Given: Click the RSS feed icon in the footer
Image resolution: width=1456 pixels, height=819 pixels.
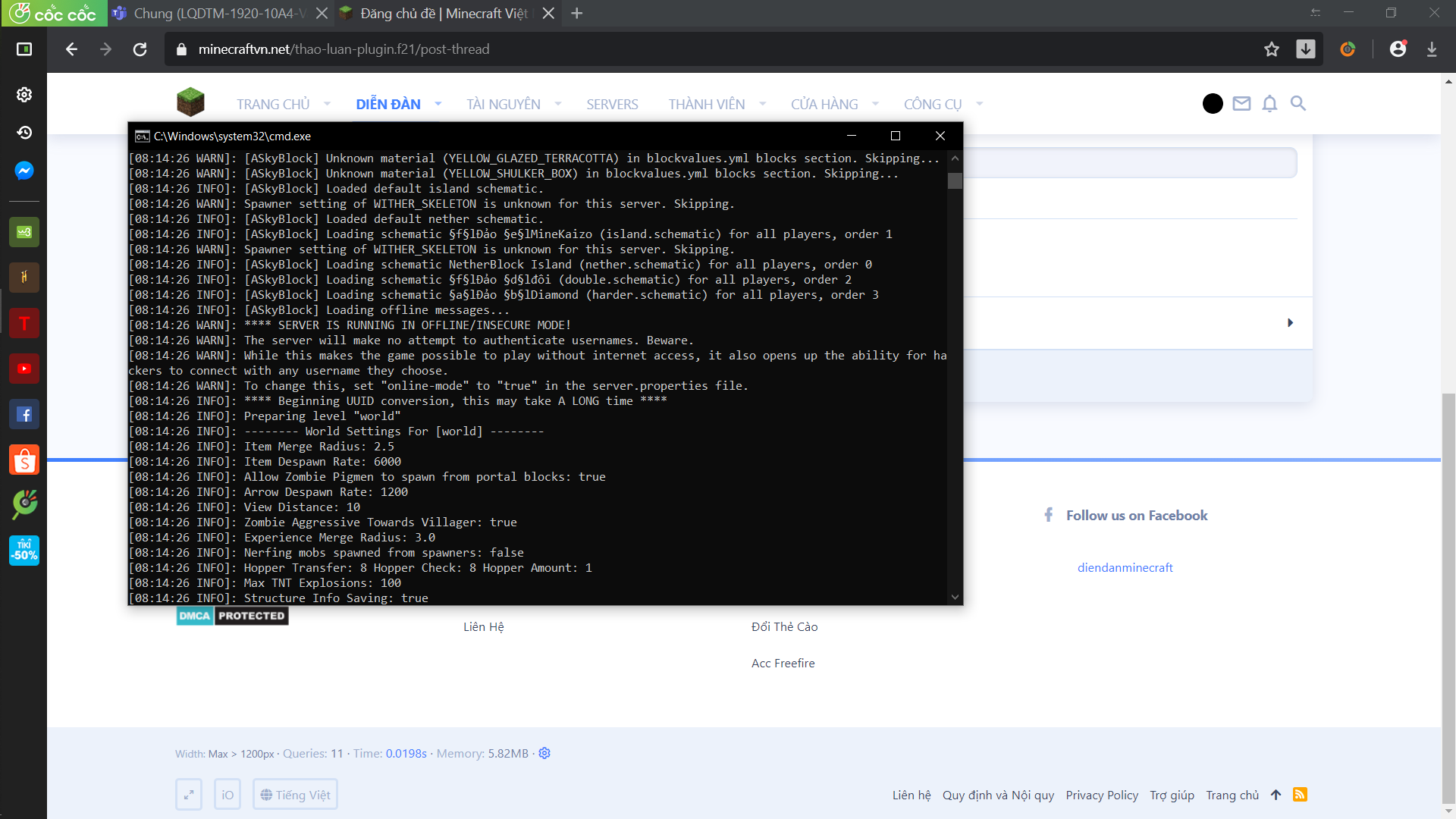Looking at the screenshot, I should [x=1300, y=794].
